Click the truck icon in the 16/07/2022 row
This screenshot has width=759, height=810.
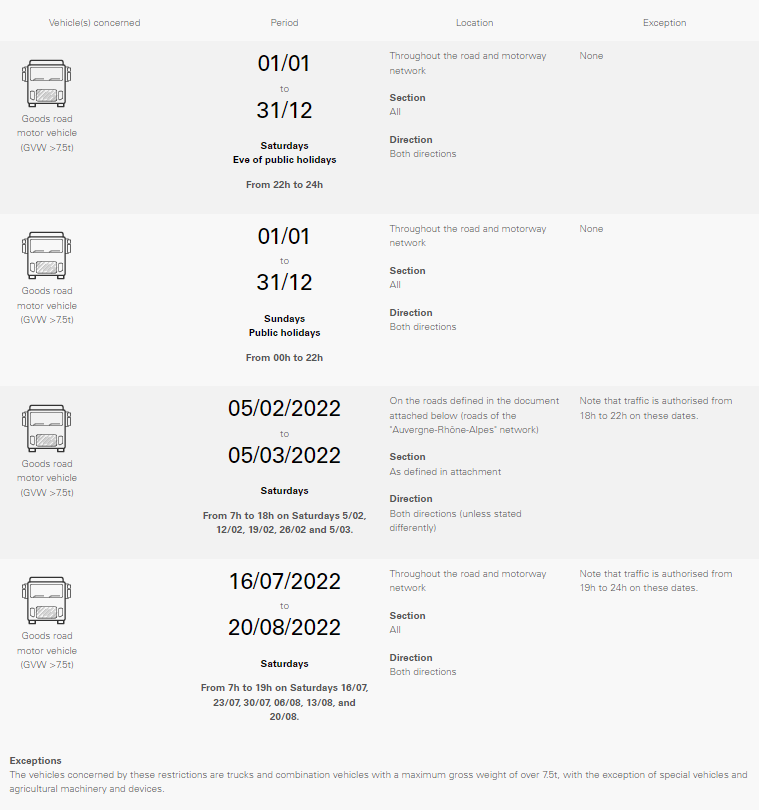point(47,601)
